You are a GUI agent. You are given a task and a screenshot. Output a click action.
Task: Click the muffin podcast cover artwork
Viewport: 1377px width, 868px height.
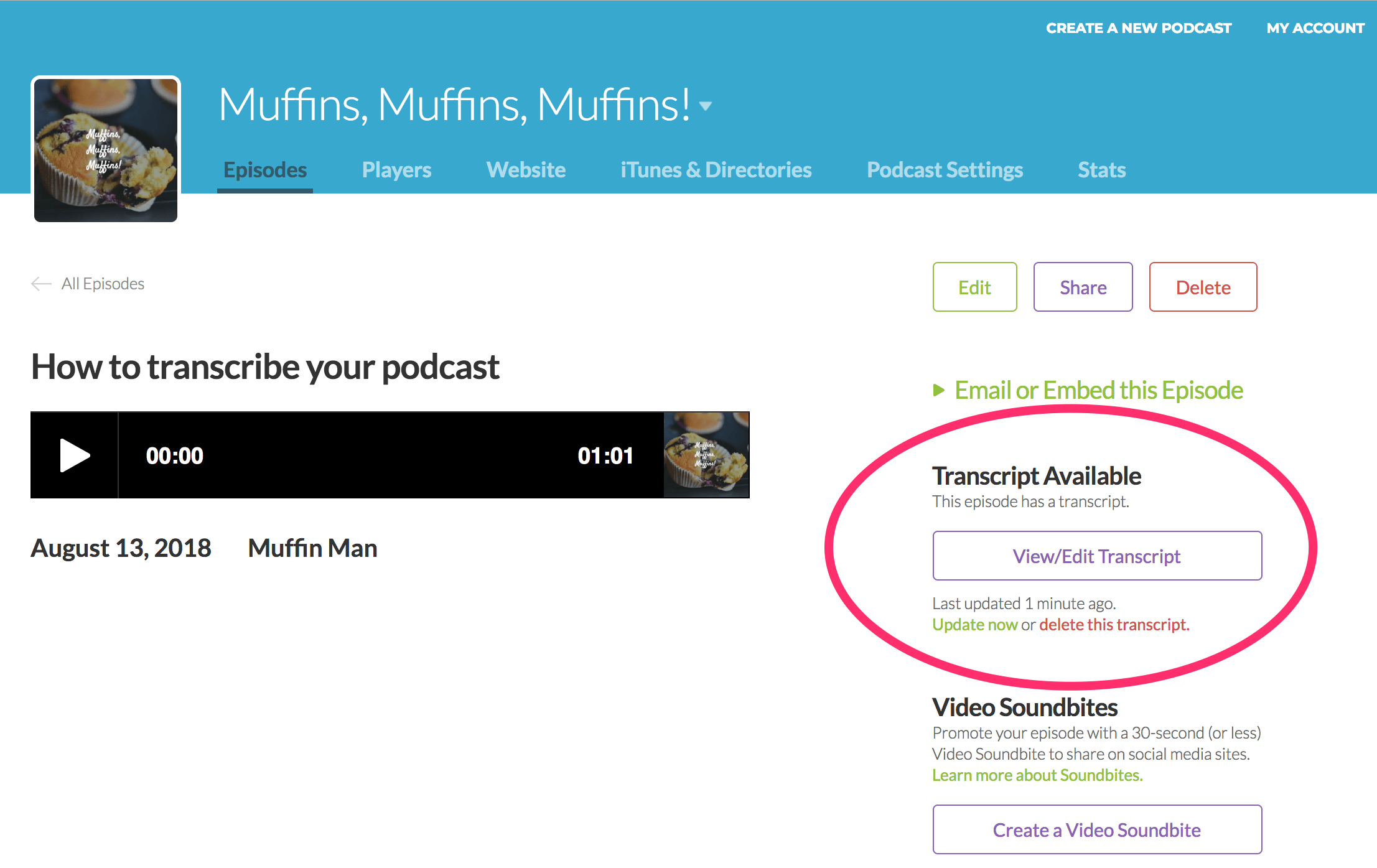click(106, 149)
